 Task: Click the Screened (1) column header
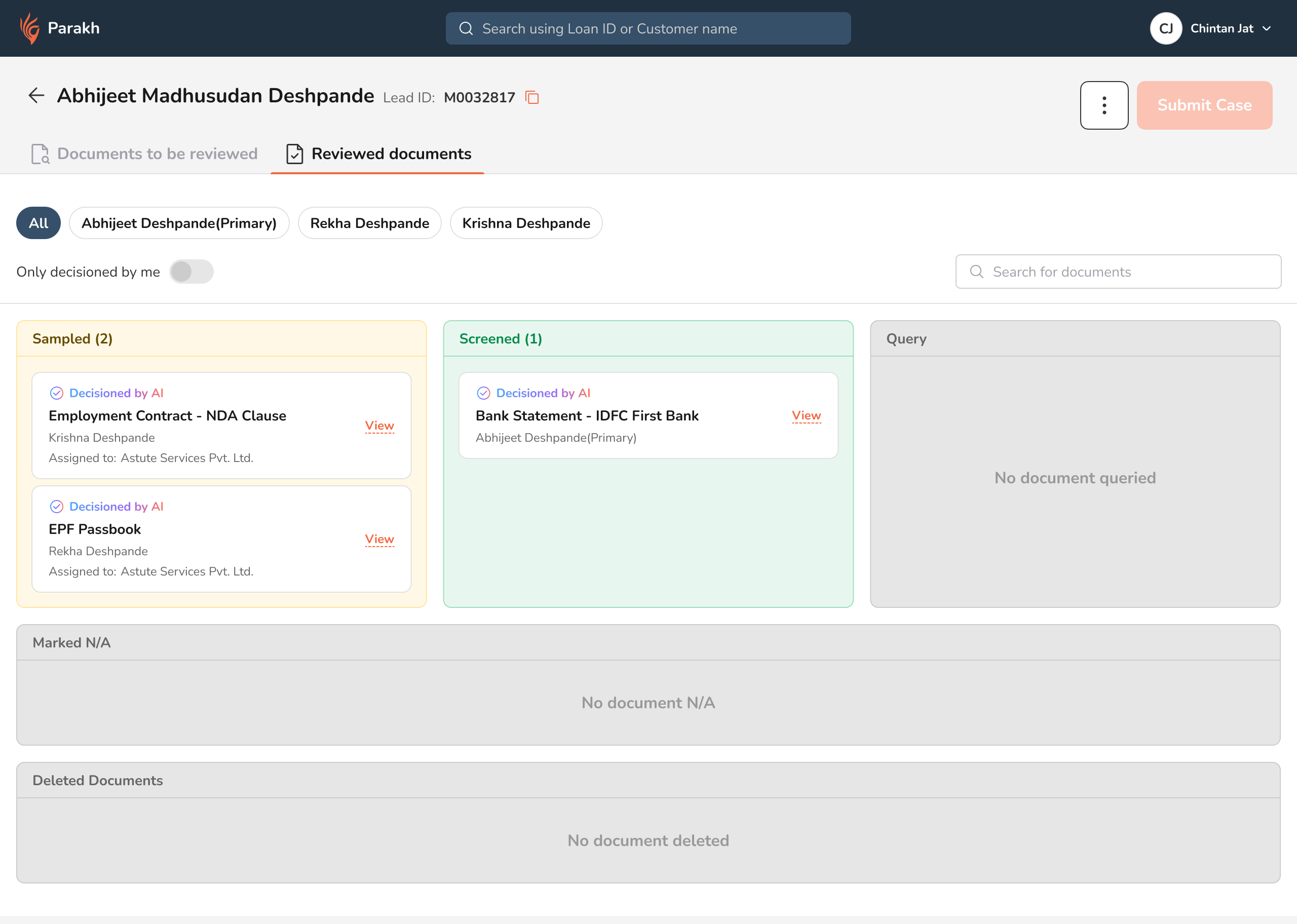click(648, 338)
